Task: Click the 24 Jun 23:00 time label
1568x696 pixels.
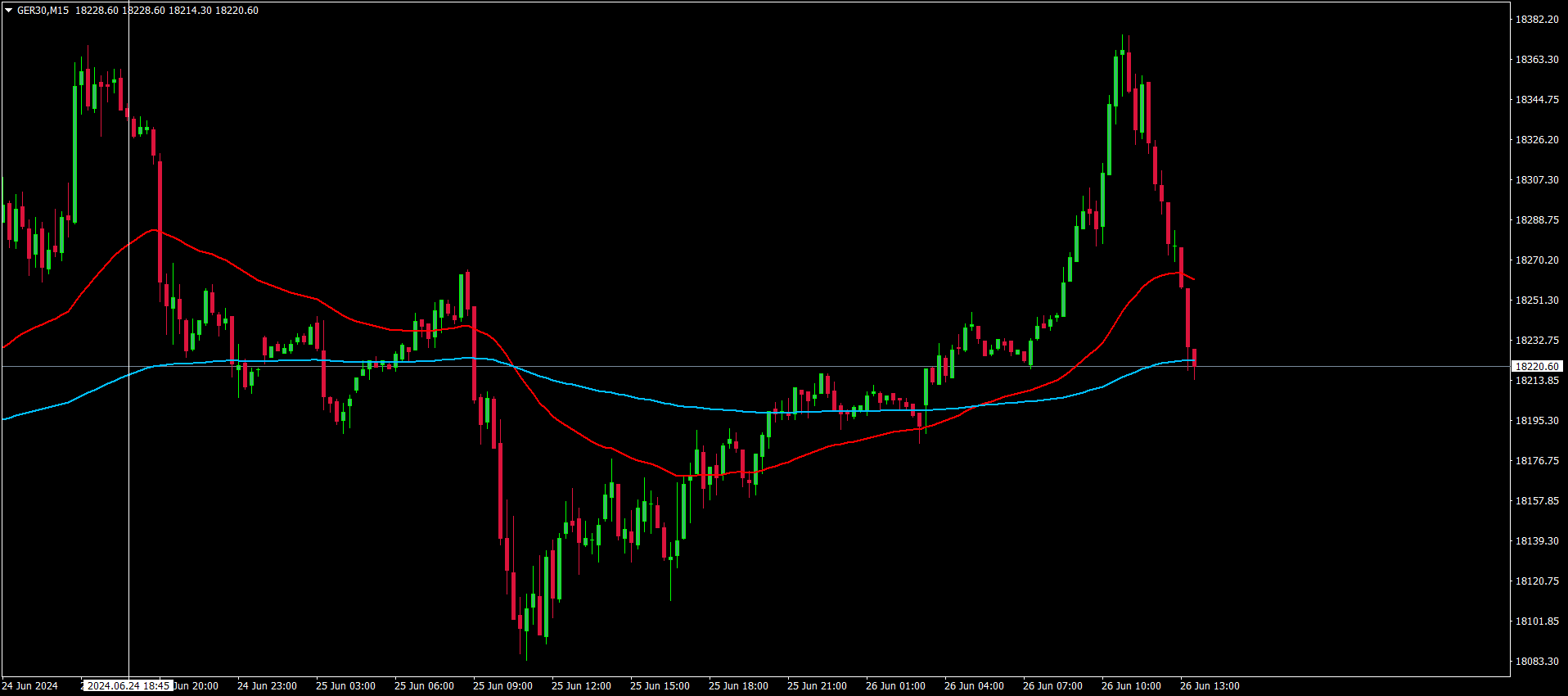Action: click(x=267, y=686)
